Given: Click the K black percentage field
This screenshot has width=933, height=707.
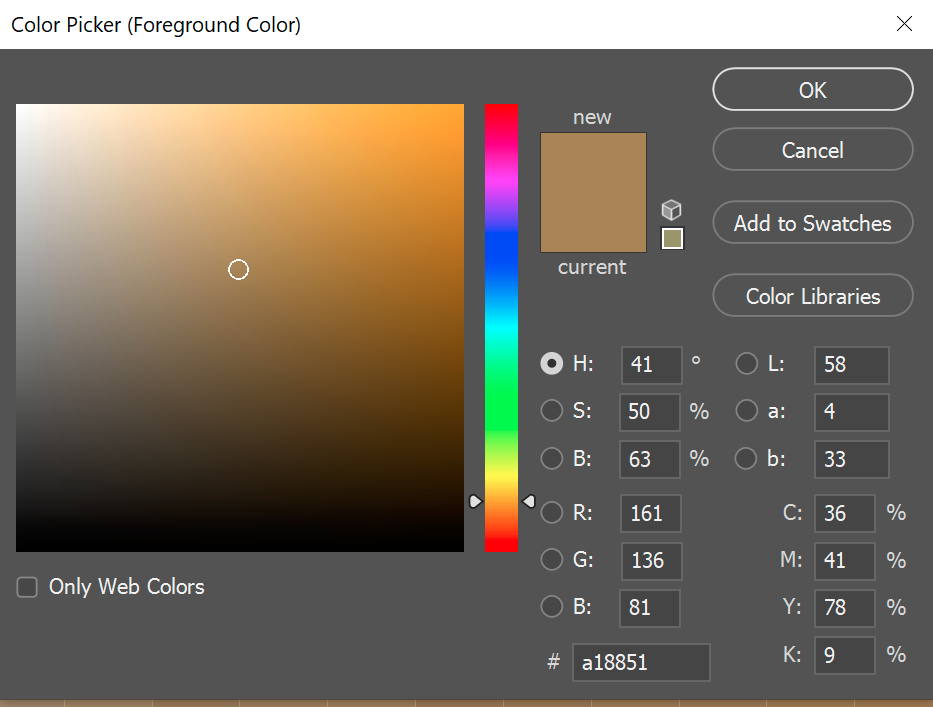Looking at the screenshot, I should click(x=844, y=656).
